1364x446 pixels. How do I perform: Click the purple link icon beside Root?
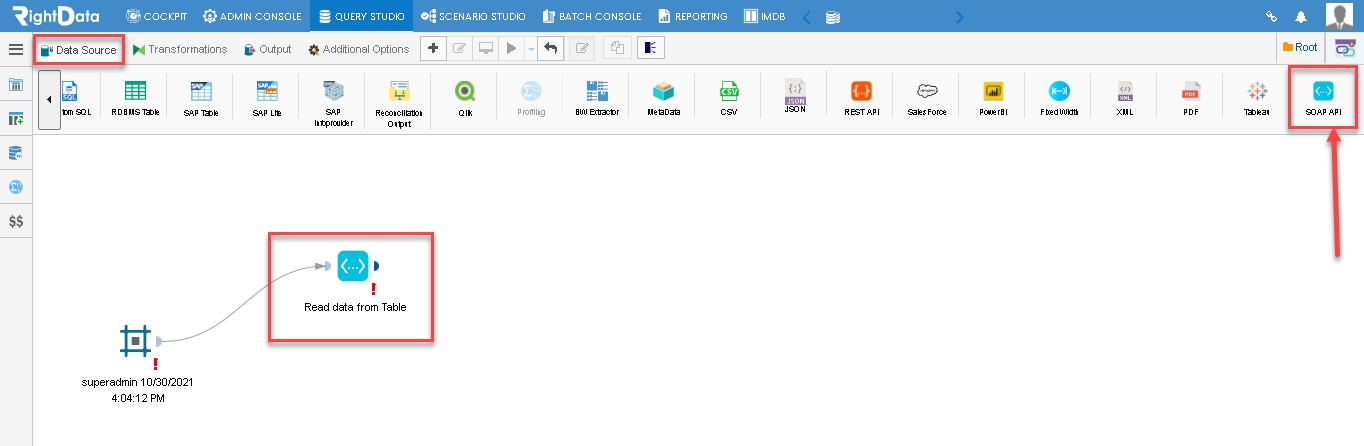[1345, 48]
